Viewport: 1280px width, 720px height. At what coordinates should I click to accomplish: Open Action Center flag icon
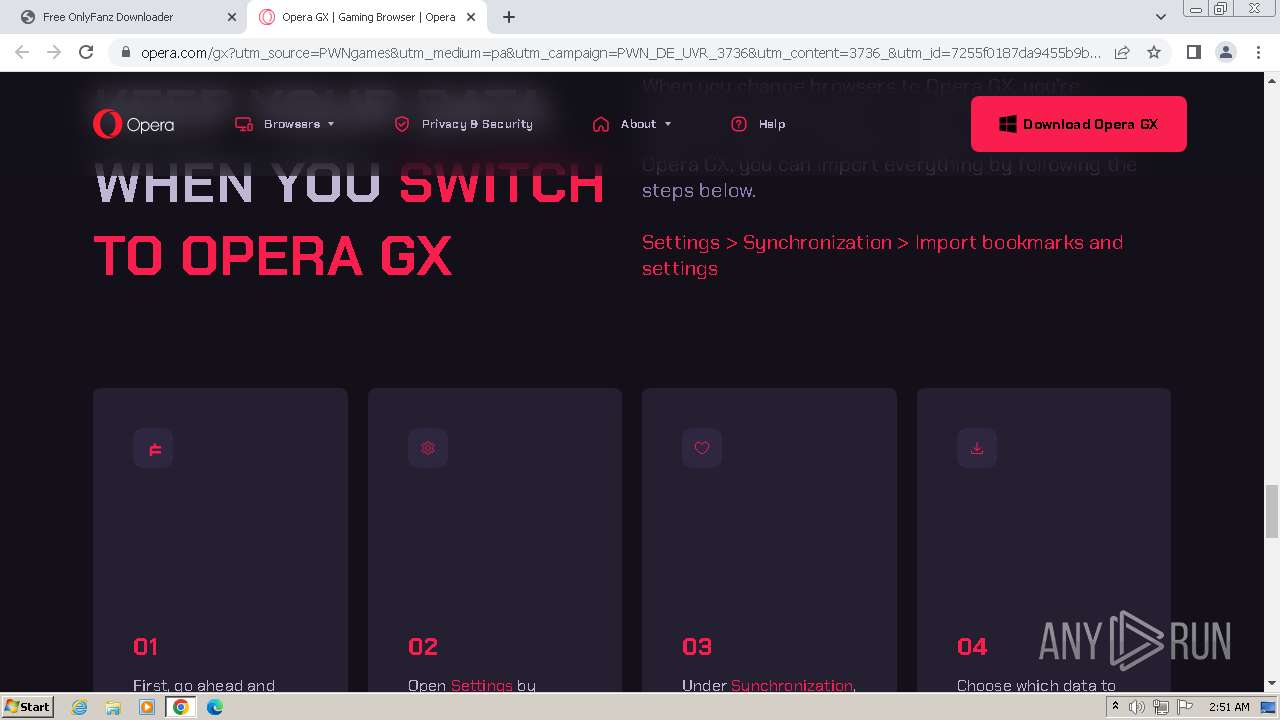[x=1184, y=707]
